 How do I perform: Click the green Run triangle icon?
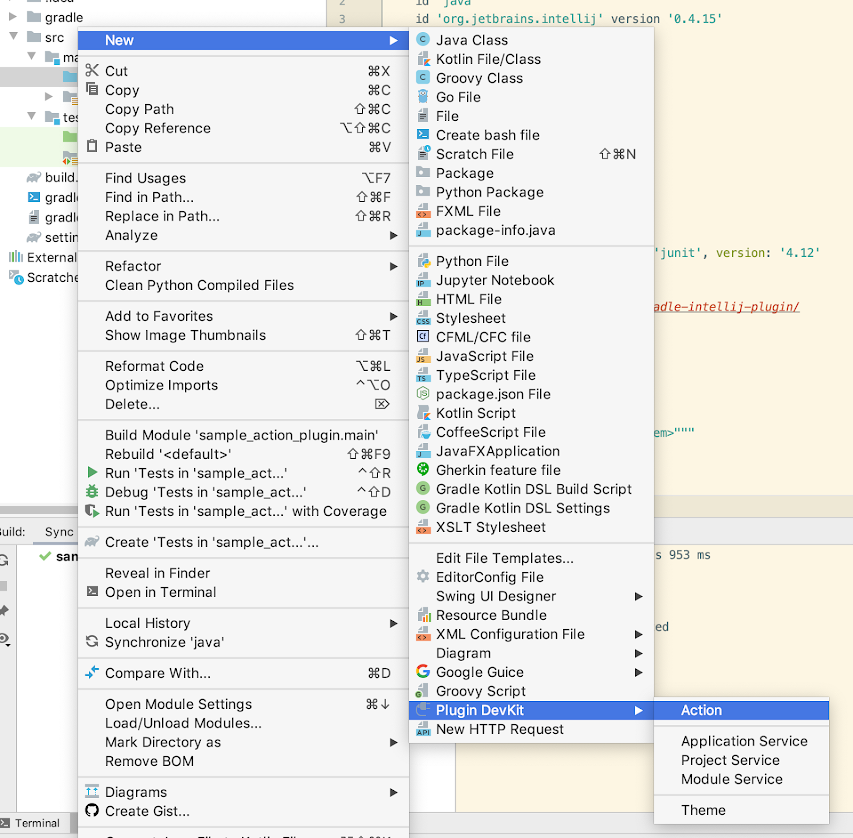tap(92, 472)
